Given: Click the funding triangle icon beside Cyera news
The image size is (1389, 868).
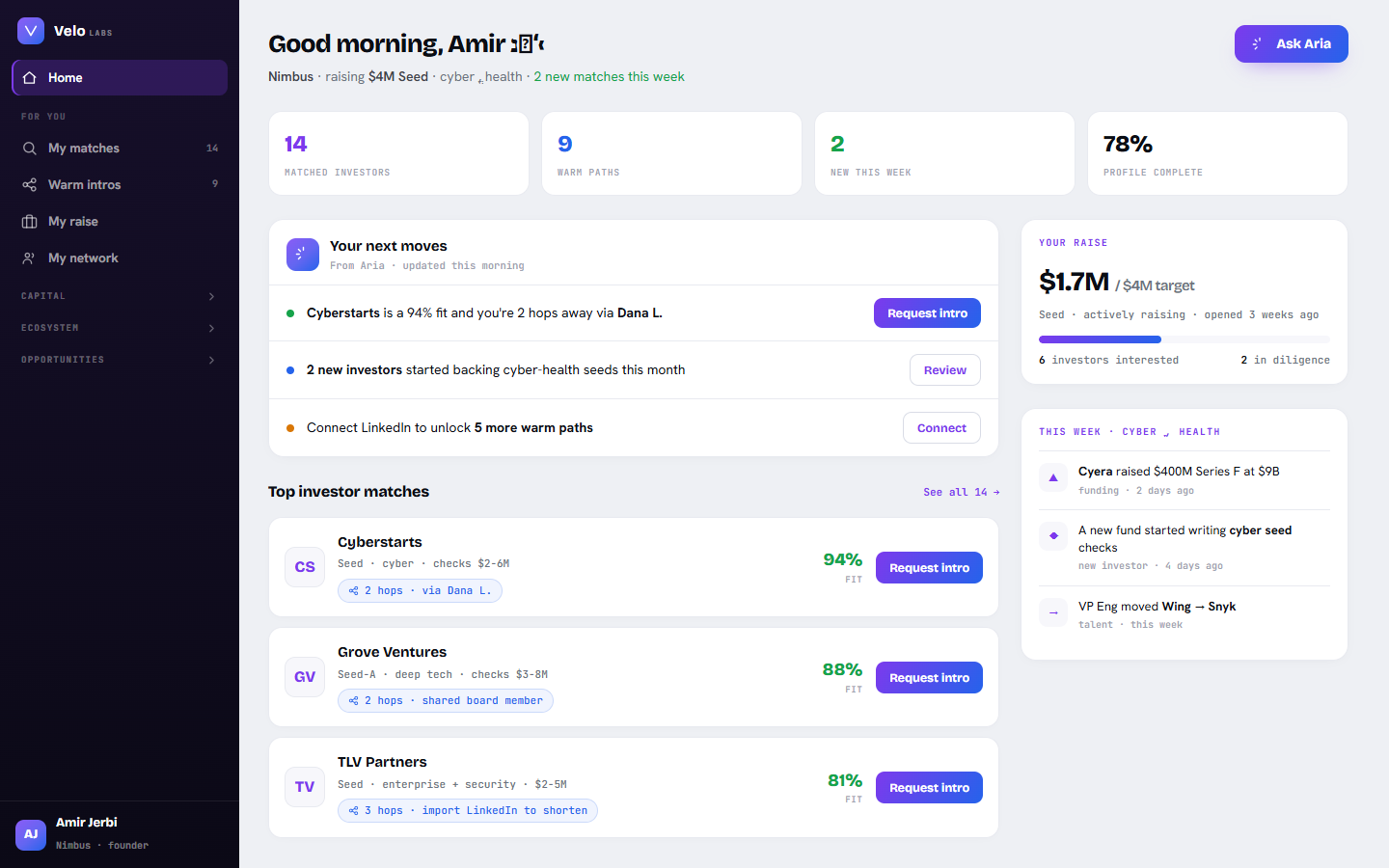Looking at the screenshot, I should 1053,477.
